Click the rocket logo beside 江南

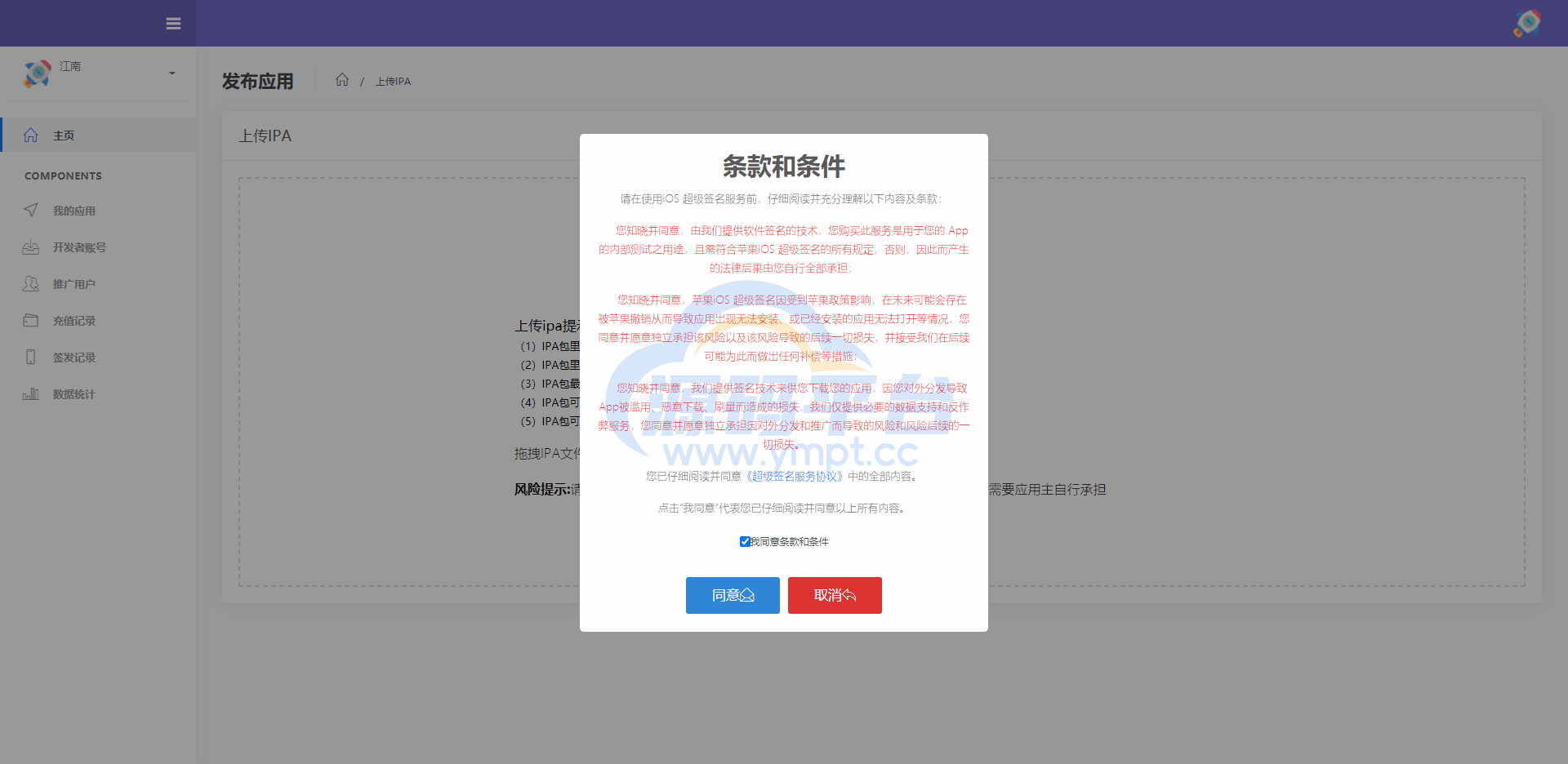(x=37, y=73)
